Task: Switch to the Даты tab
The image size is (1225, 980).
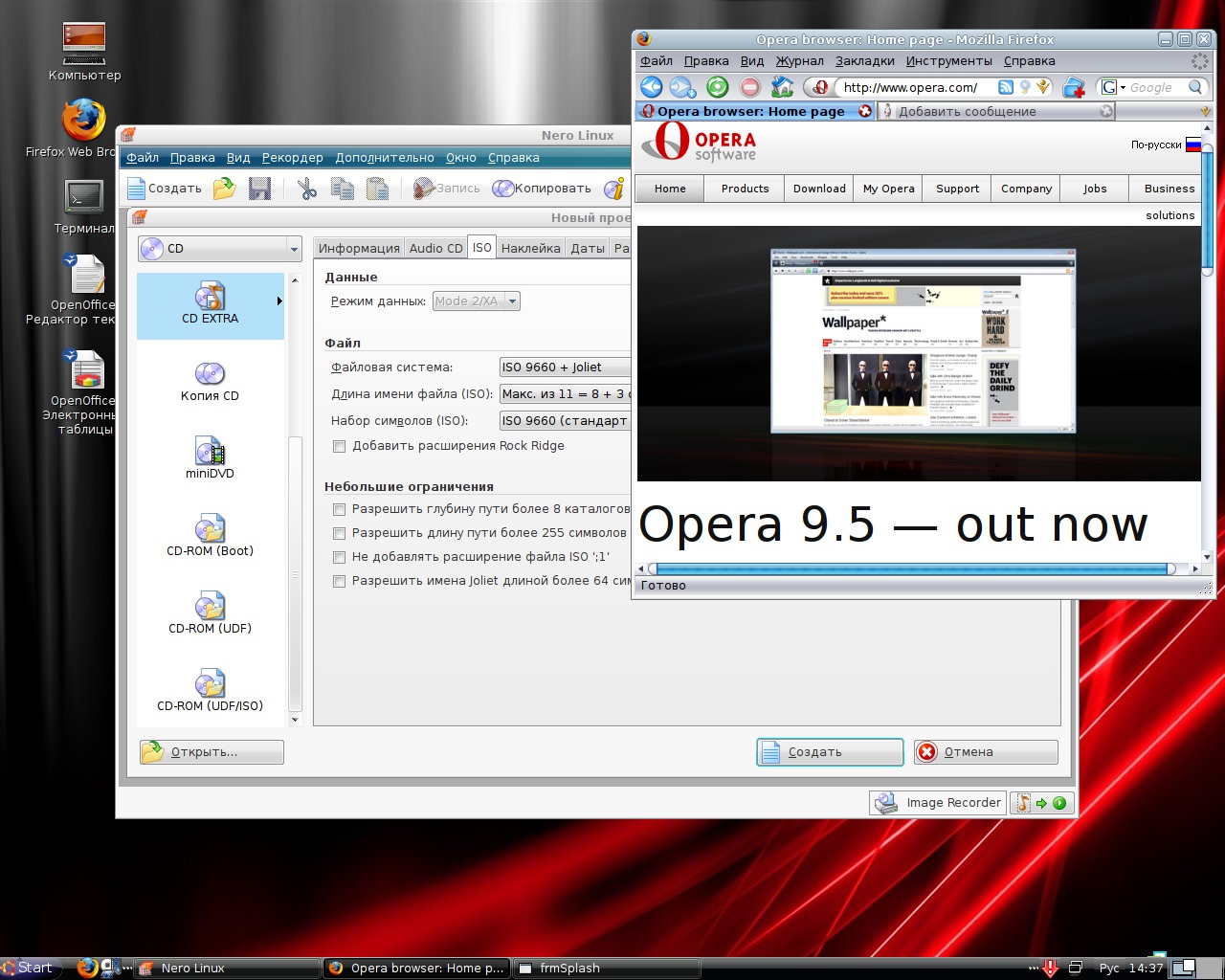Action: pyautogui.click(x=588, y=248)
